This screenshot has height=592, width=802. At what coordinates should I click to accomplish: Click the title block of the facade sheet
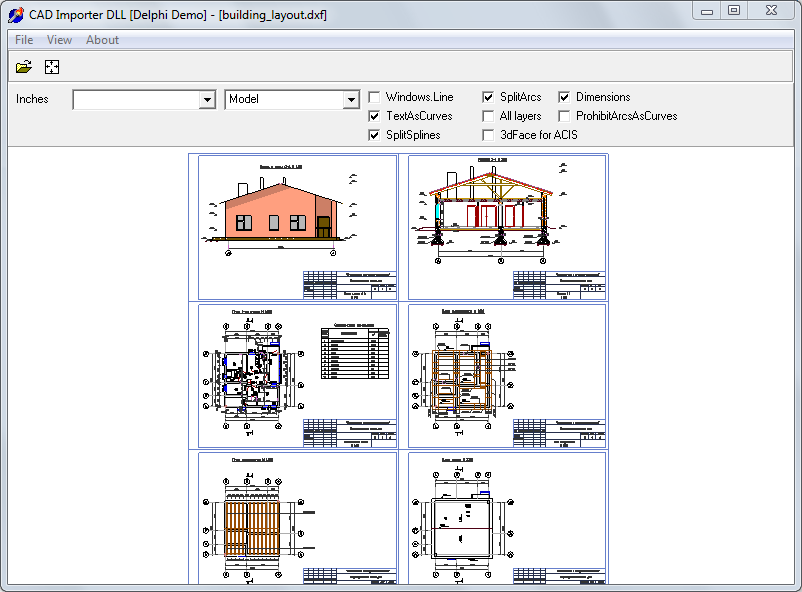click(350, 286)
